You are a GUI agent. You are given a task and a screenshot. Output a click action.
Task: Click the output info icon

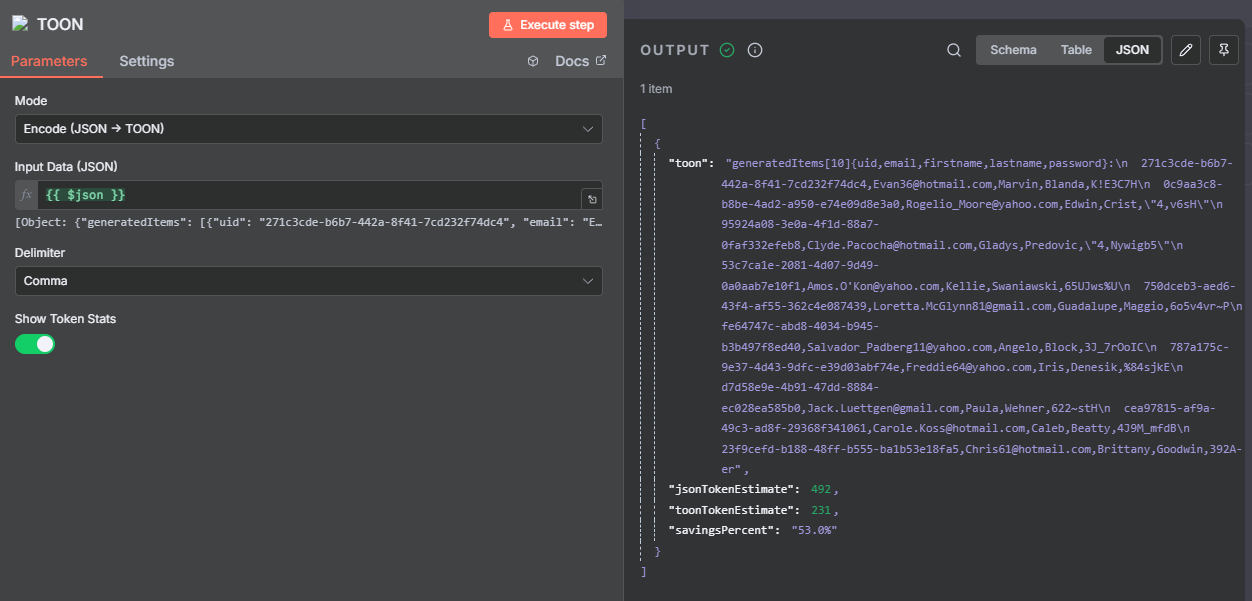(x=755, y=50)
